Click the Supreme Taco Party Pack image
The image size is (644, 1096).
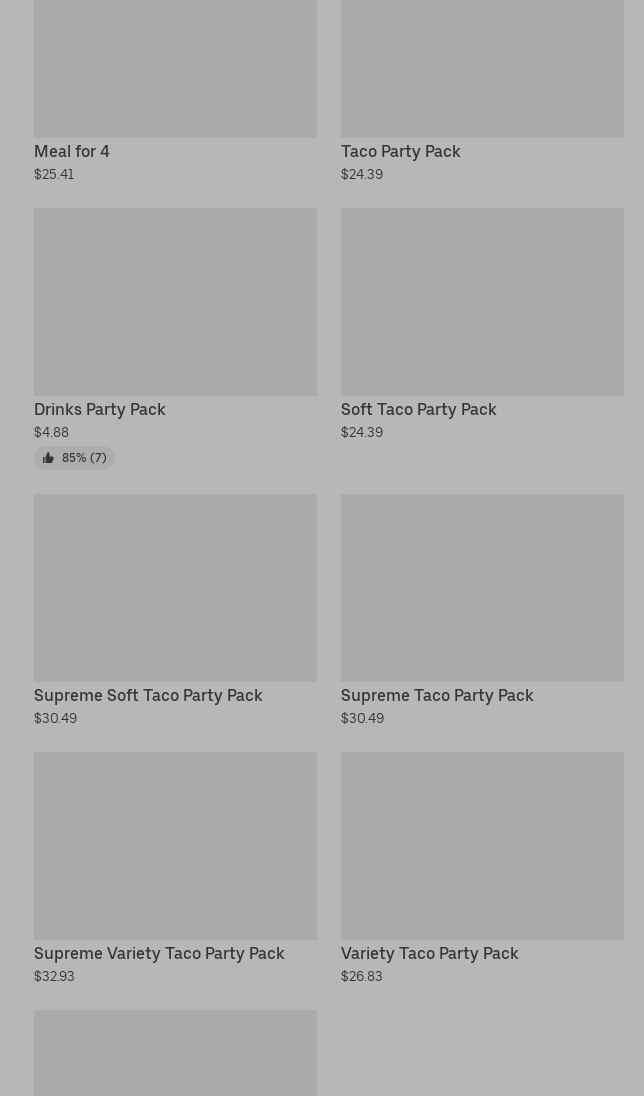482,588
